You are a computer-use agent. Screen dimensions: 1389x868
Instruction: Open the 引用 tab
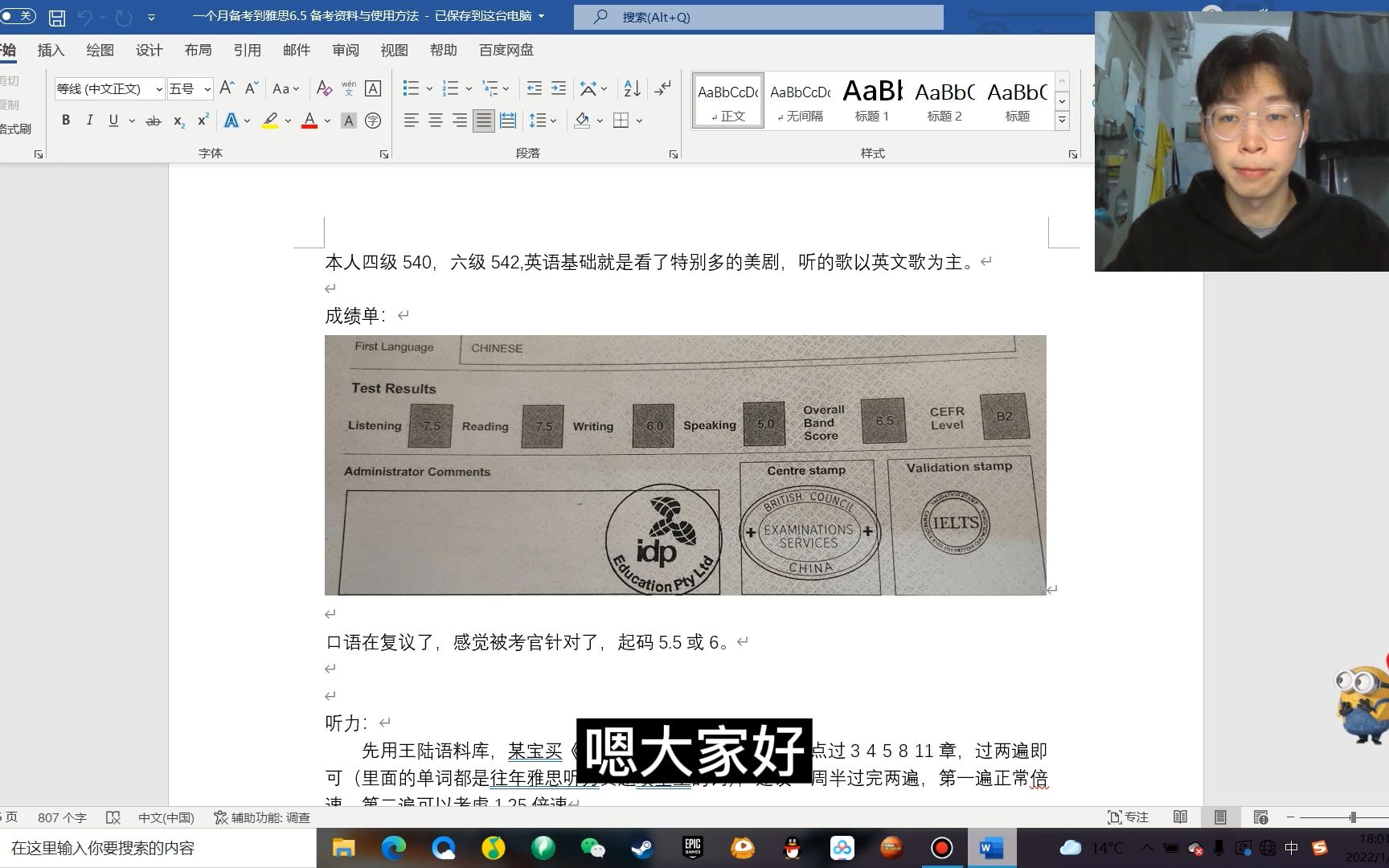point(247,50)
